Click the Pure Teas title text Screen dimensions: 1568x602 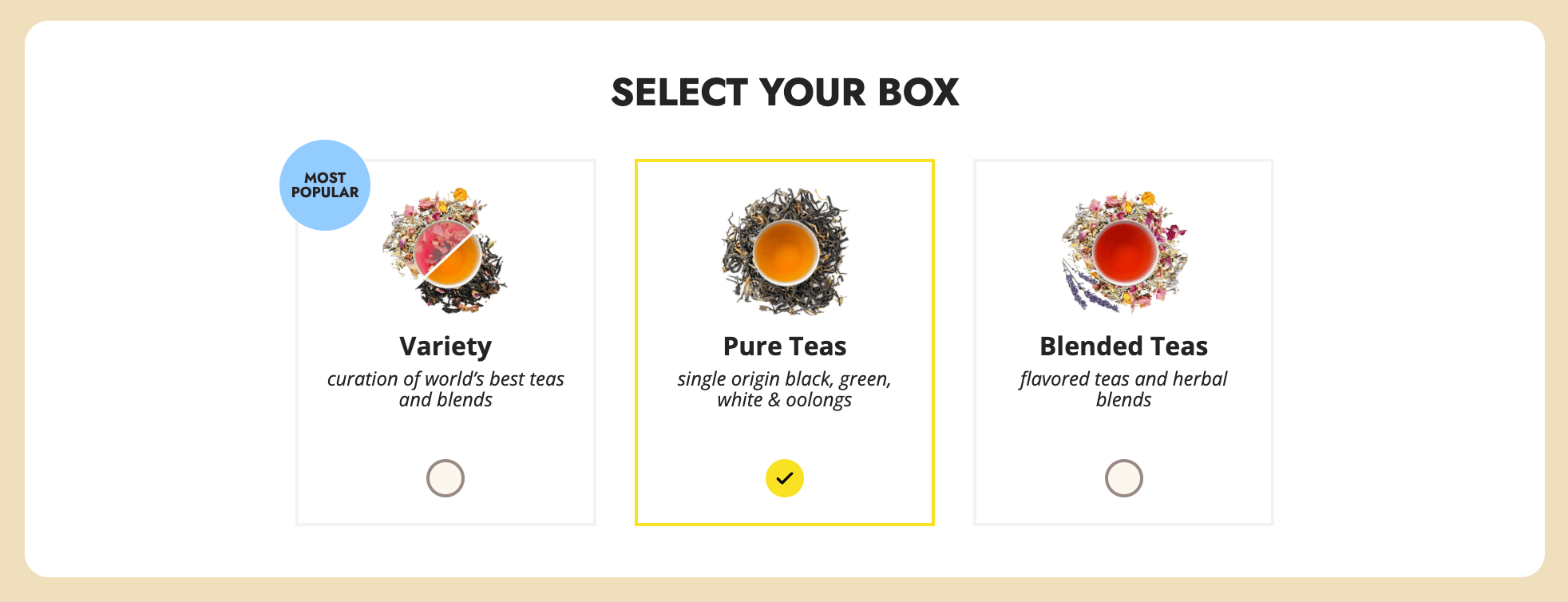click(x=785, y=347)
